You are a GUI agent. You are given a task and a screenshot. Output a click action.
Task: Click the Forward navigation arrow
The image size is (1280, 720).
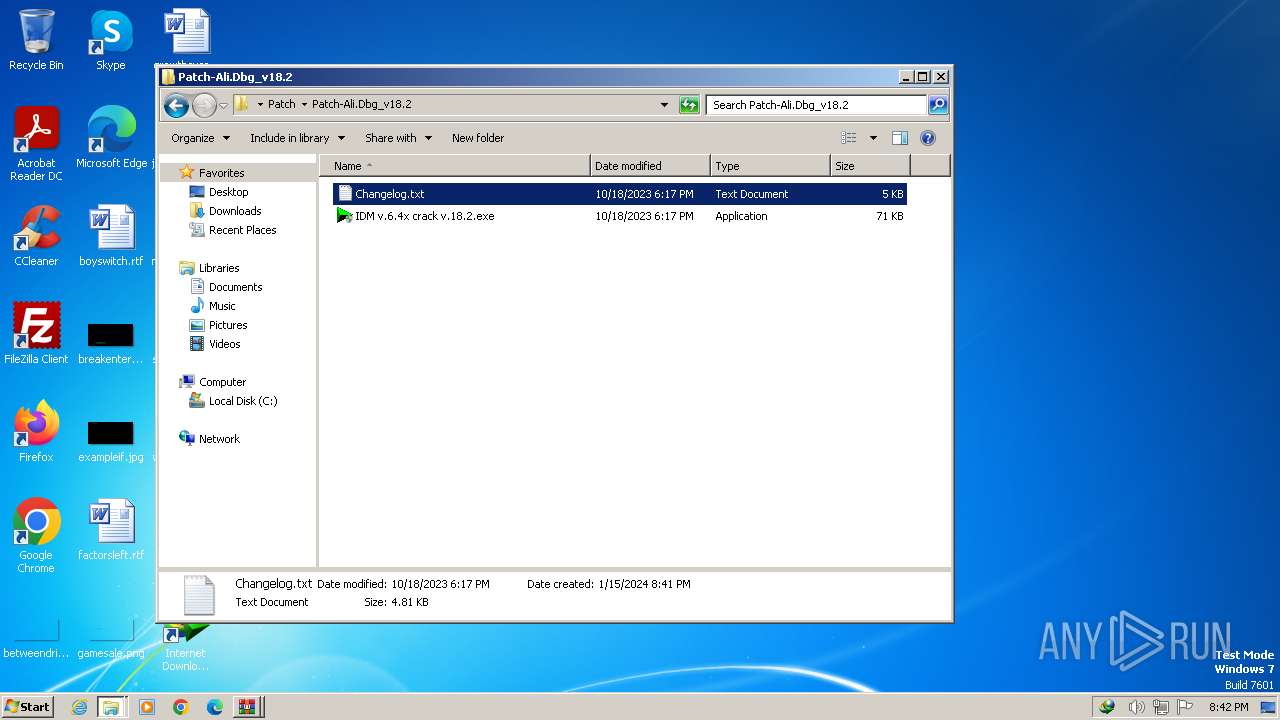coord(204,105)
